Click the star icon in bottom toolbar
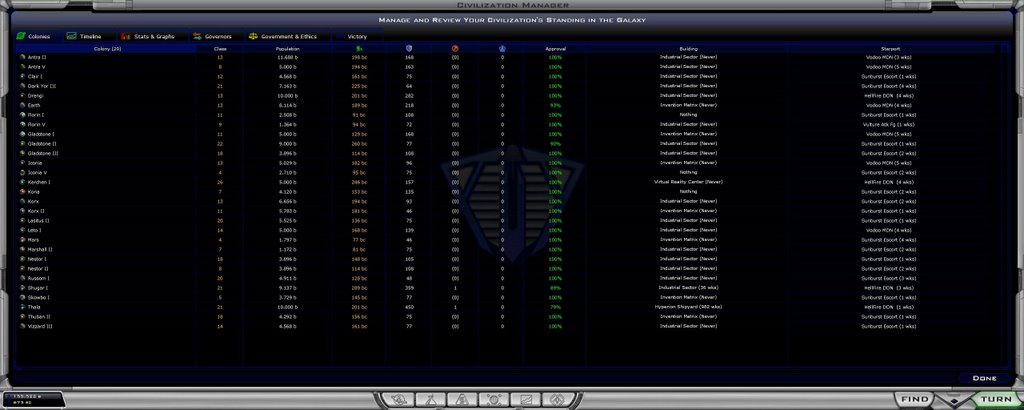The width and height of the screenshot is (1024, 410). point(494,399)
